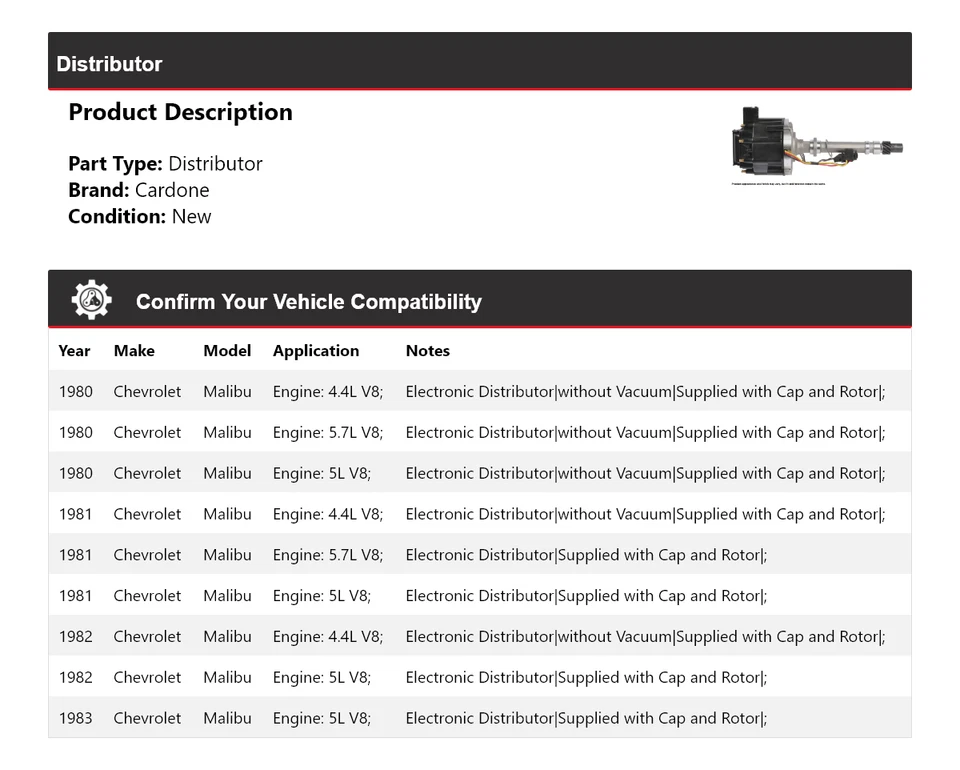
Task: Click the Product Description heading
Action: pyautogui.click(x=180, y=112)
